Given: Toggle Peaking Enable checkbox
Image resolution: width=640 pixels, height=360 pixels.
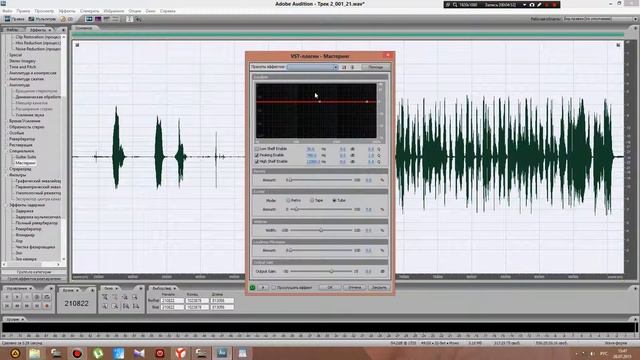Looking at the screenshot, I should pos(257,156).
